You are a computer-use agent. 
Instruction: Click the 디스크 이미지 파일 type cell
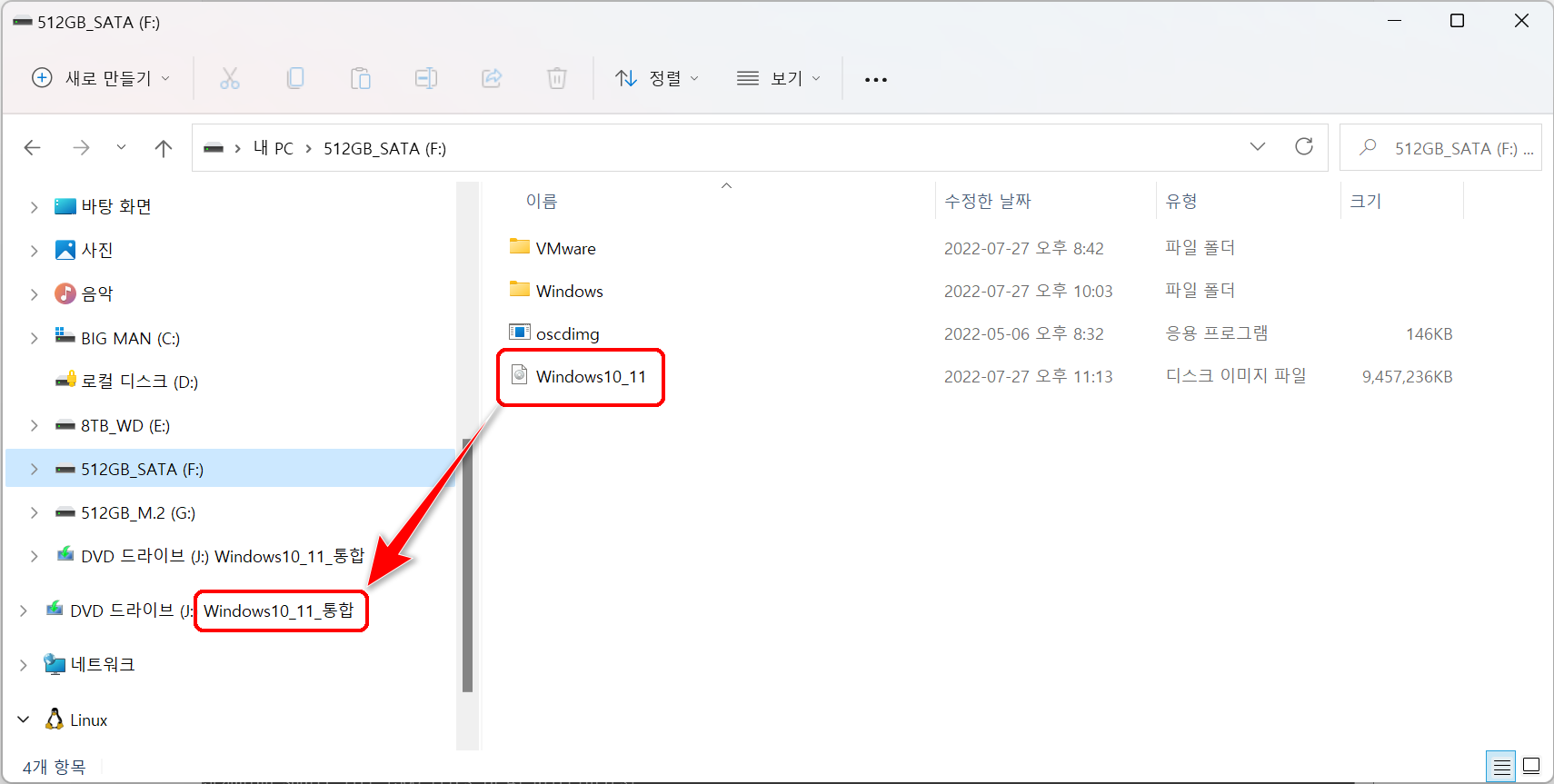1236,375
